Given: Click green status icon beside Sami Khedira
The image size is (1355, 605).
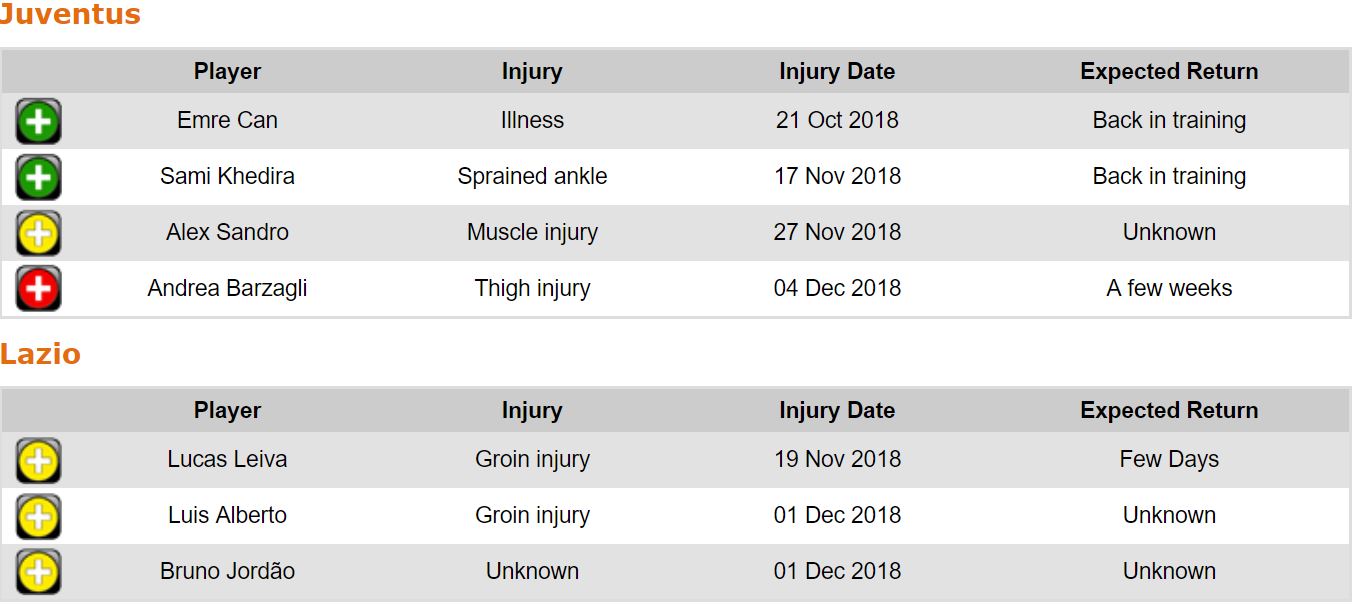Looking at the screenshot, I should click(38, 178).
